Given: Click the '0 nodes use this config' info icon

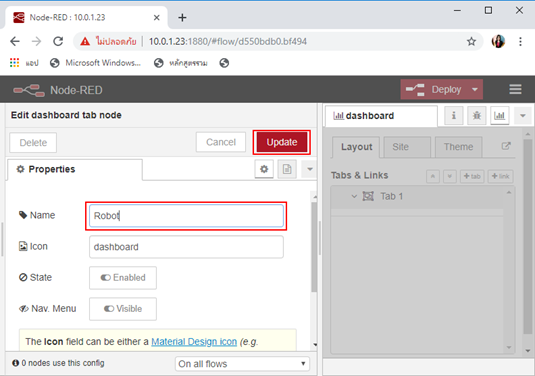Looking at the screenshot, I should [x=15, y=363].
